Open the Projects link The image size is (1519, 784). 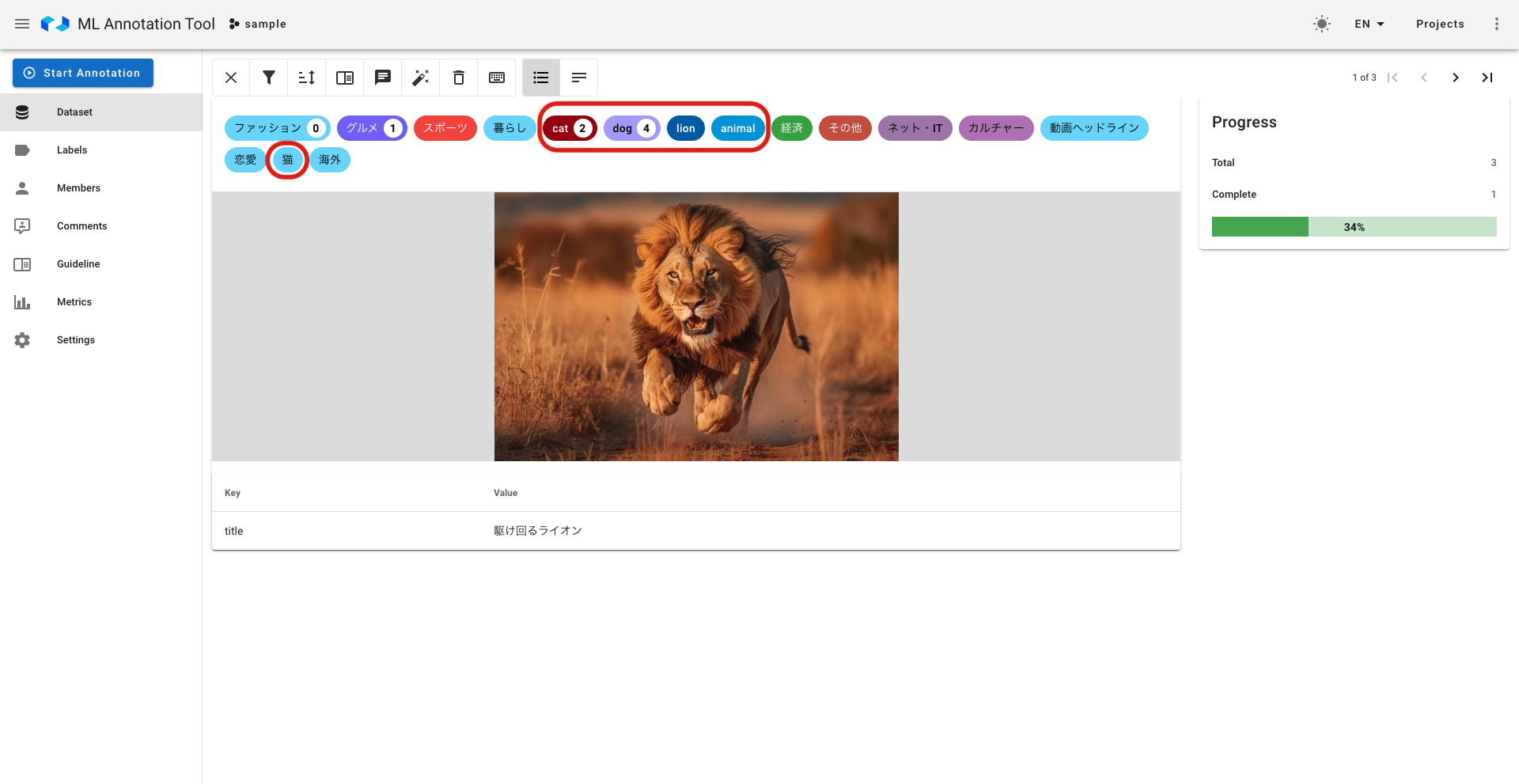click(x=1440, y=24)
